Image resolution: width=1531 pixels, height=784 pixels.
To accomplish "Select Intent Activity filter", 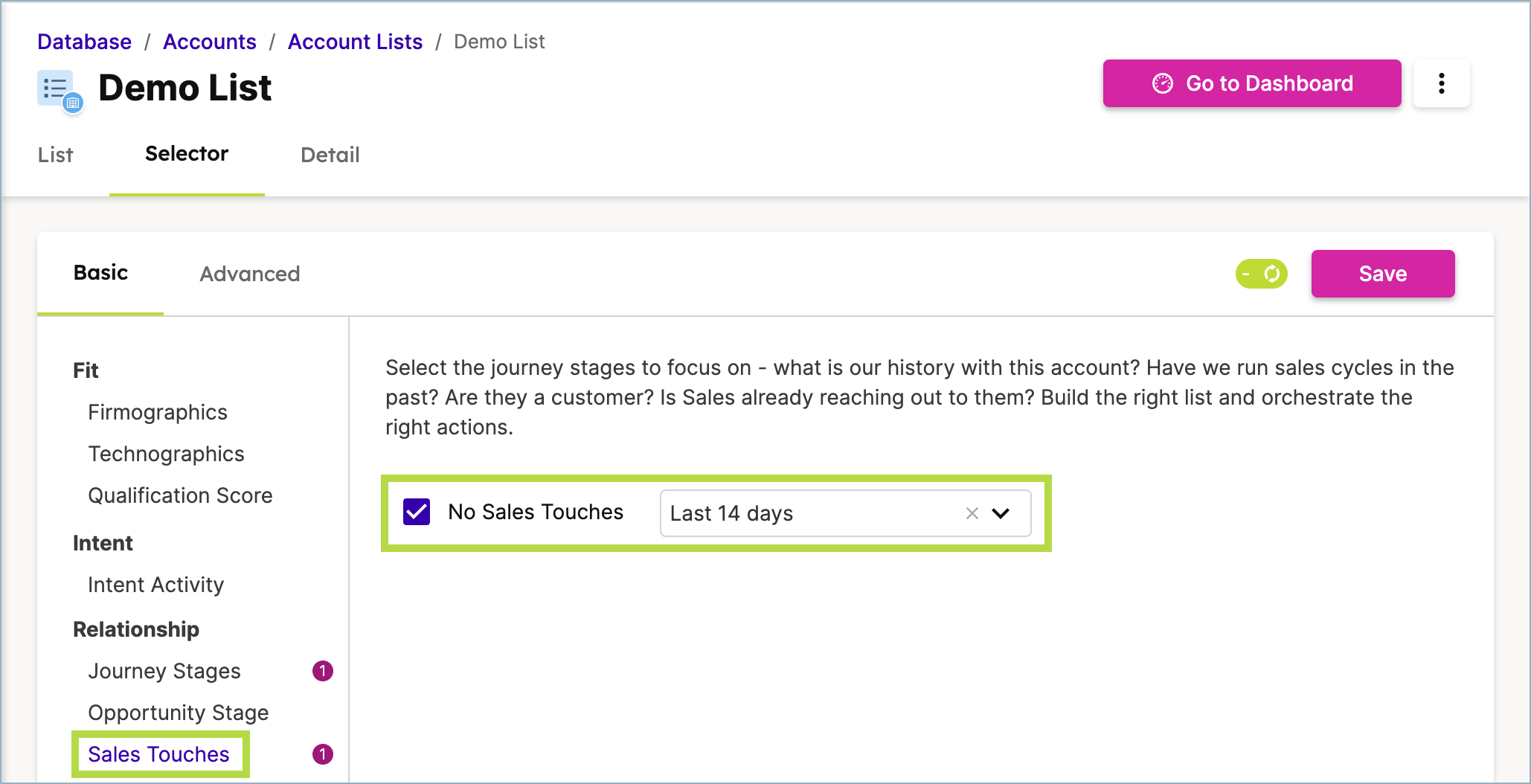I will [x=155, y=585].
